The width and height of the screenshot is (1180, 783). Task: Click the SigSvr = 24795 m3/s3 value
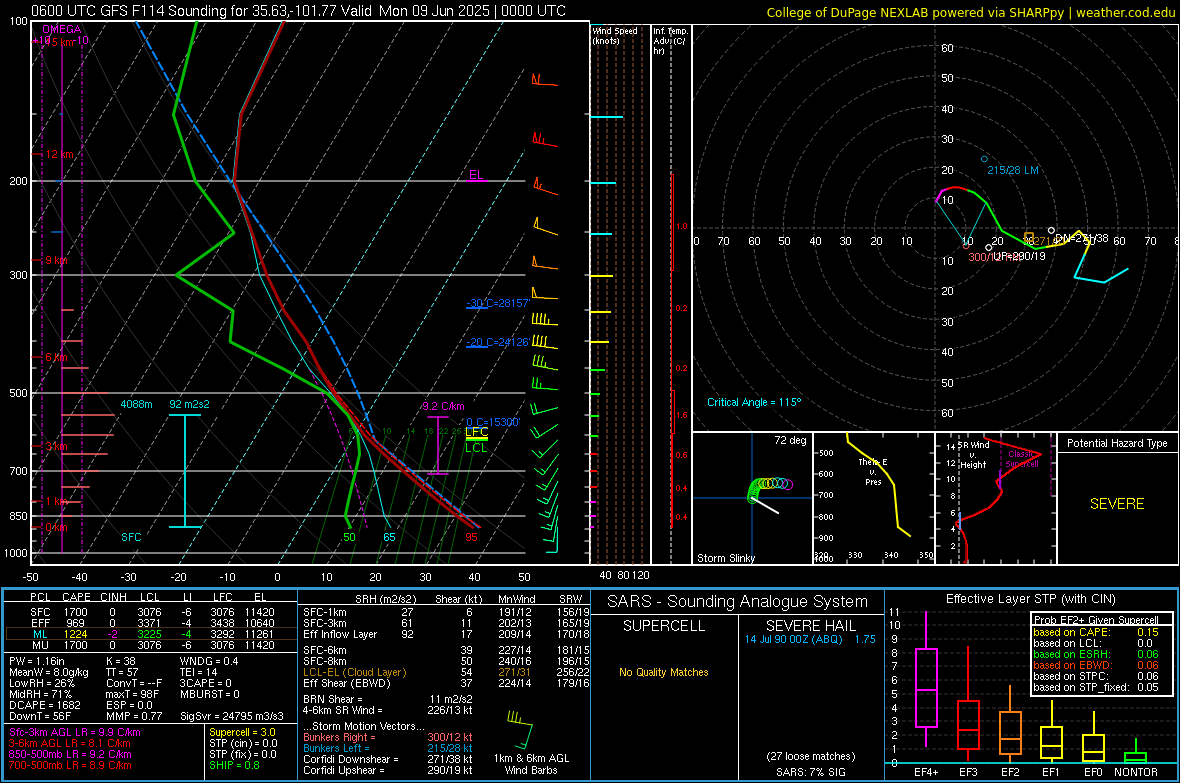click(x=232, y=716)
